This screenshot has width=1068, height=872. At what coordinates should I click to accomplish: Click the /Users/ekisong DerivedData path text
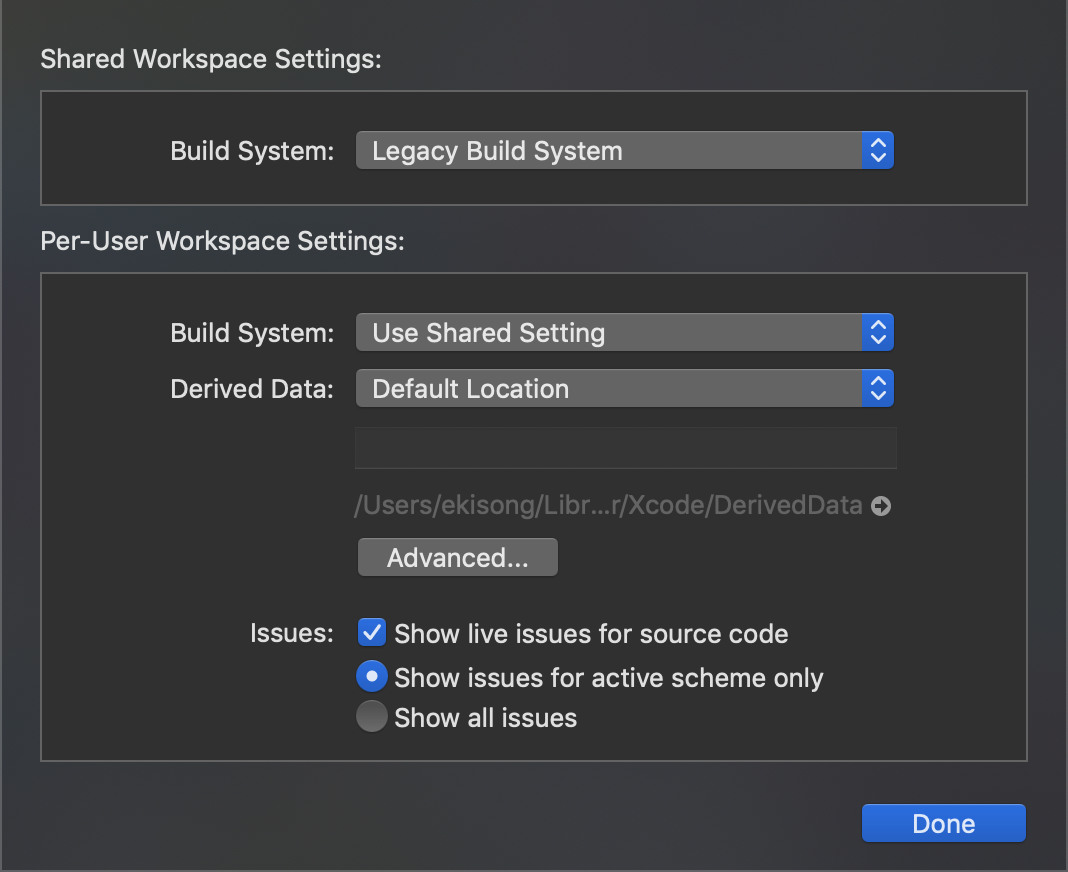tap(608, 506)
